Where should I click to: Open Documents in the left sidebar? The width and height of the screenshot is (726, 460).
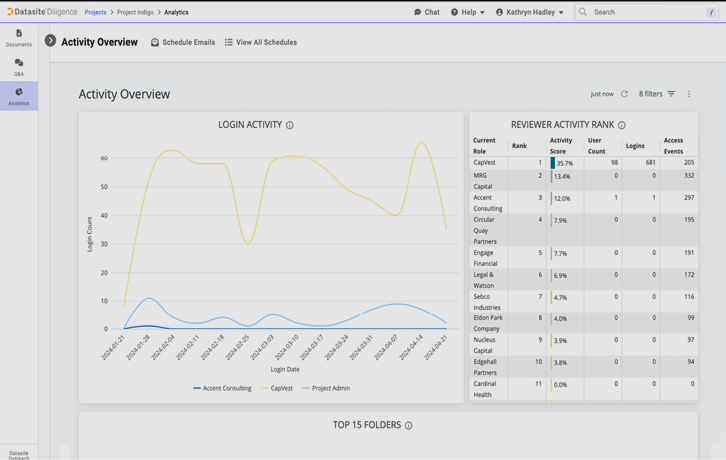click(x=18, y=37)
